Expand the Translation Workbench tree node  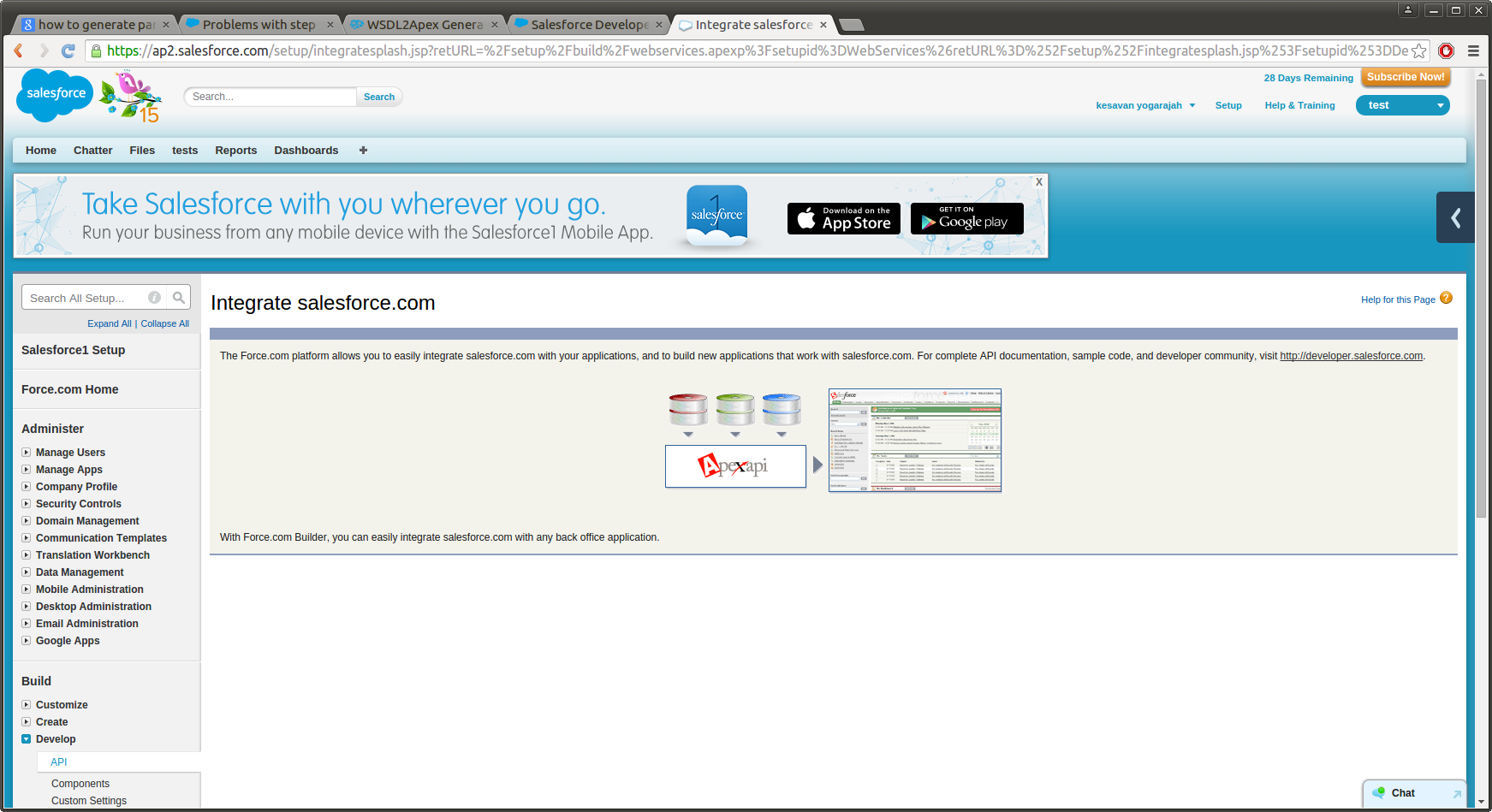tap(27, 555)
